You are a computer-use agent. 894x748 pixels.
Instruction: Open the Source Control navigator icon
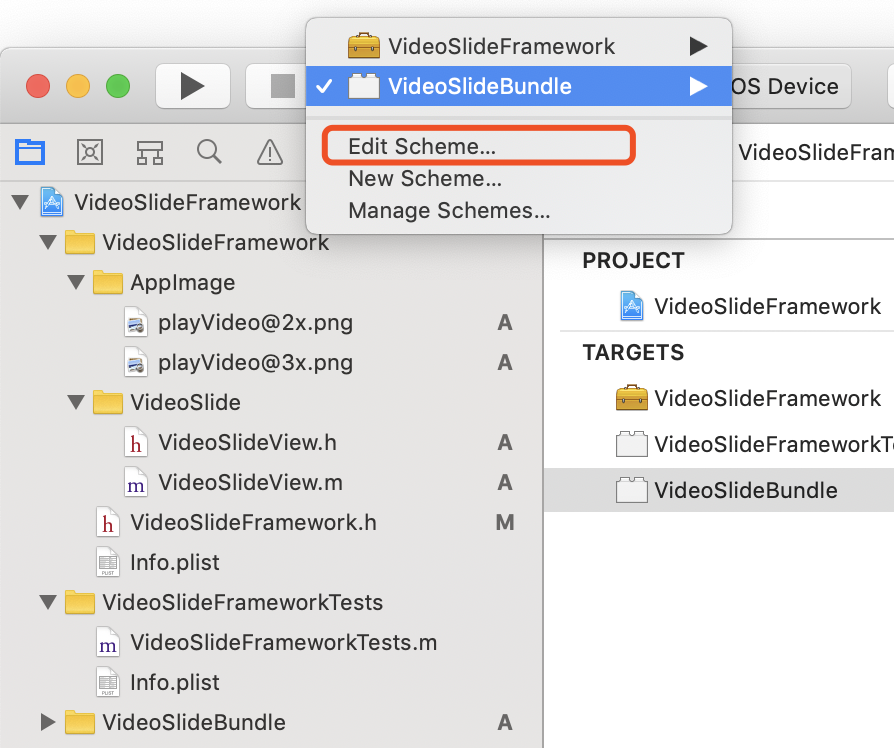tap(90, 152)
